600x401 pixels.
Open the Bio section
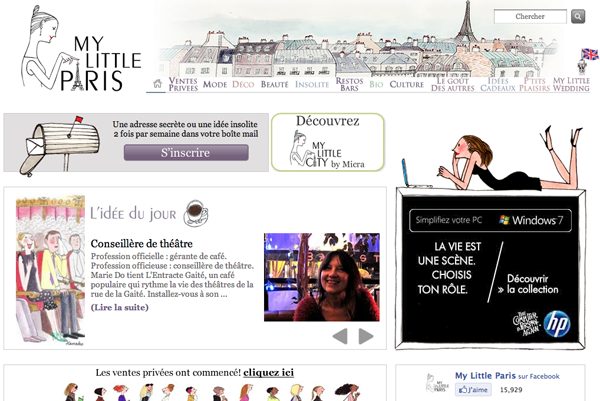376,84
